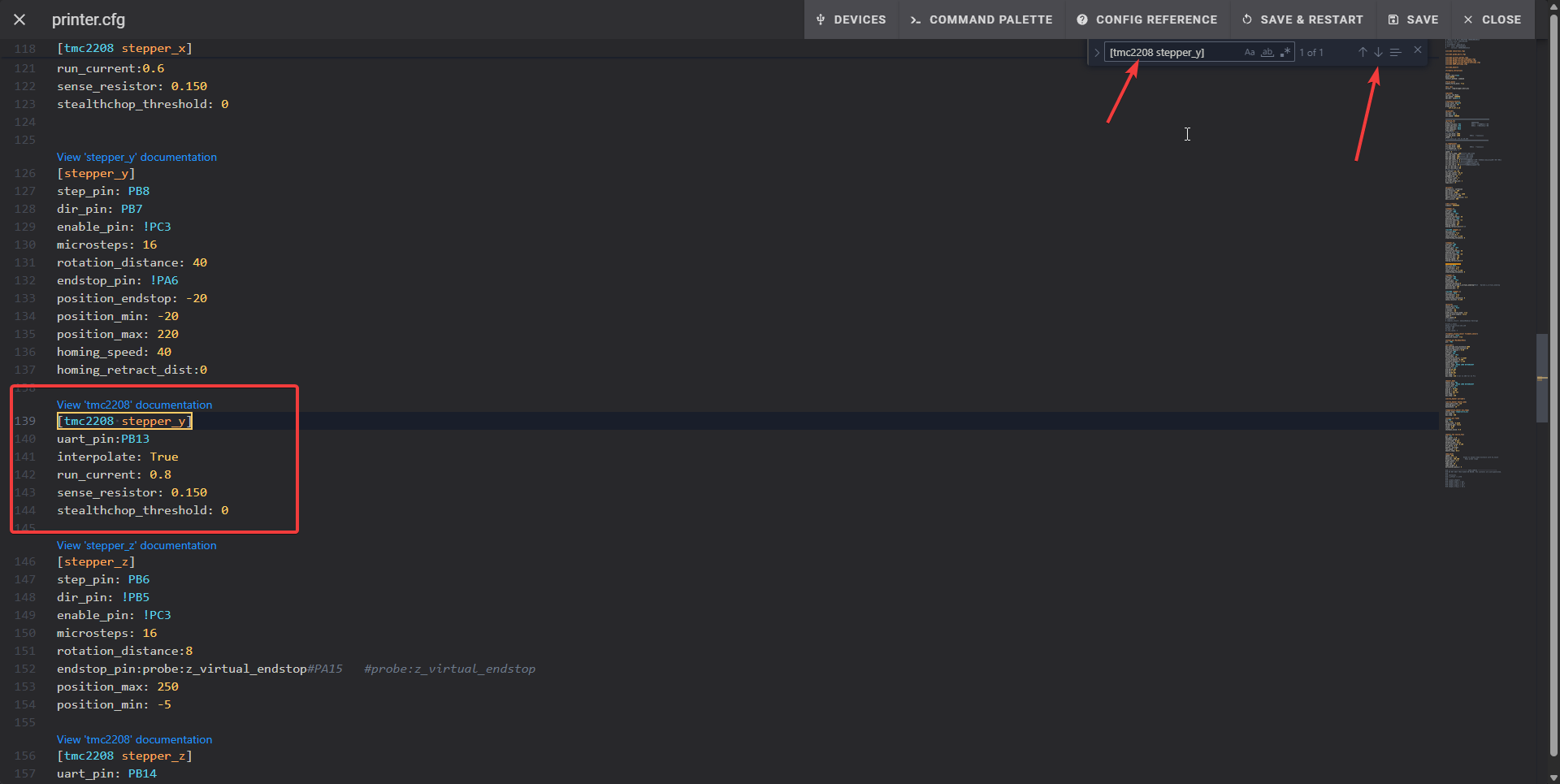Viewport: 1560px width, 784px height.
Task: Click line 'homing_retract_dist:0'
Action: (132, 370)
